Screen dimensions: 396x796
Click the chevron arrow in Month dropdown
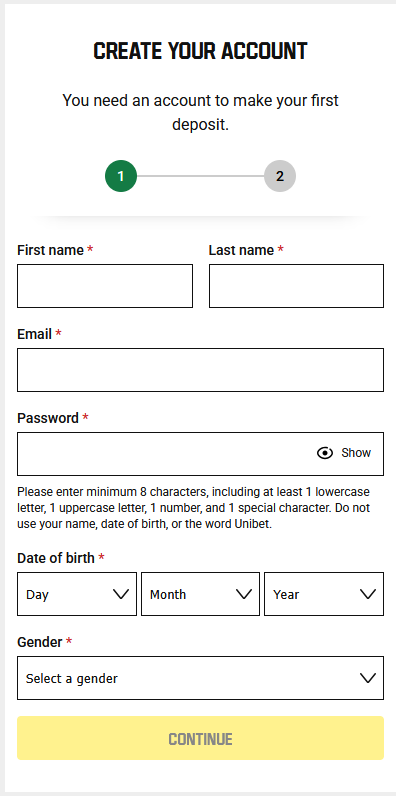point(244,594)
